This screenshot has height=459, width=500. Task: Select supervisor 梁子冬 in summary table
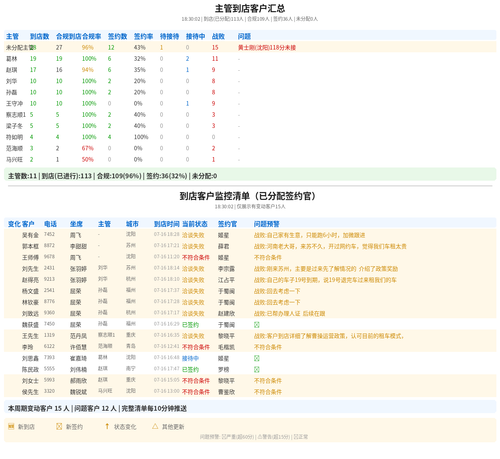pyautogui.click(x=14, y=126)
